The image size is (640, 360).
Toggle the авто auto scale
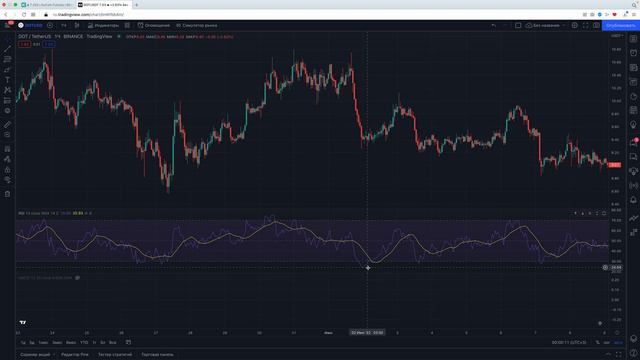(x=618, y=342)
